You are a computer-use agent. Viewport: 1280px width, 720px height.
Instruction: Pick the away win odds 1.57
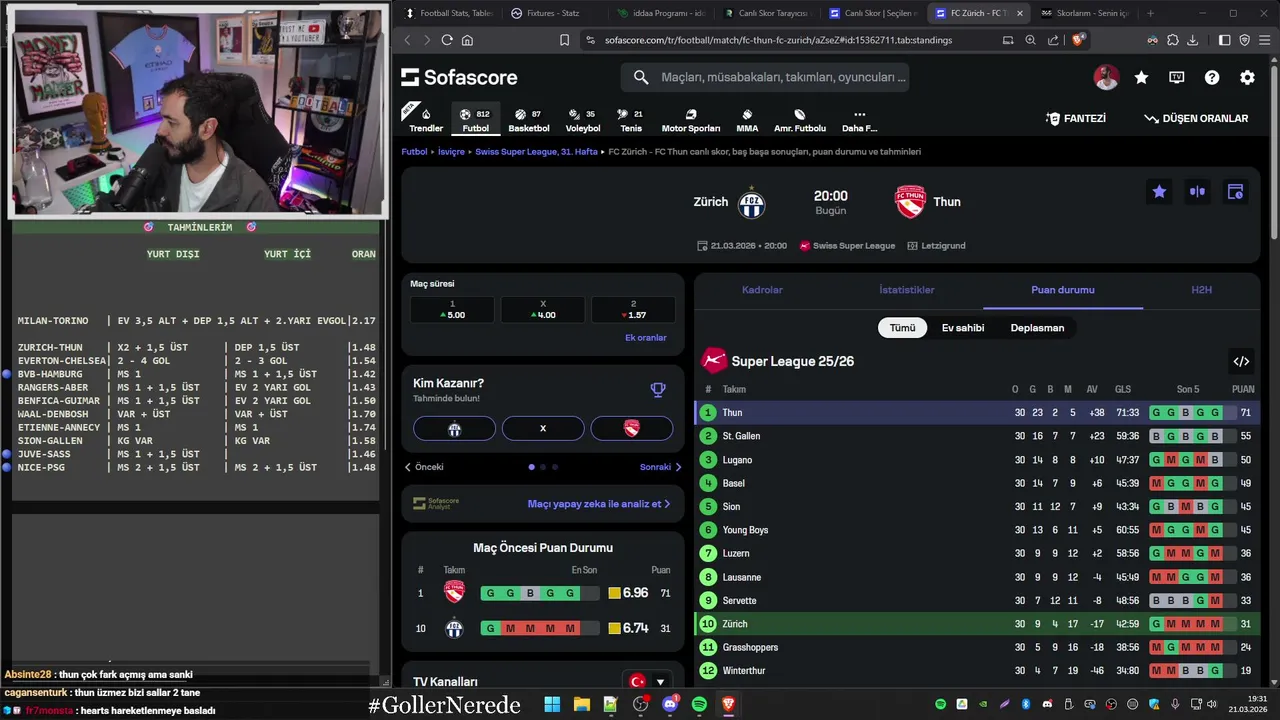[633, 310]
